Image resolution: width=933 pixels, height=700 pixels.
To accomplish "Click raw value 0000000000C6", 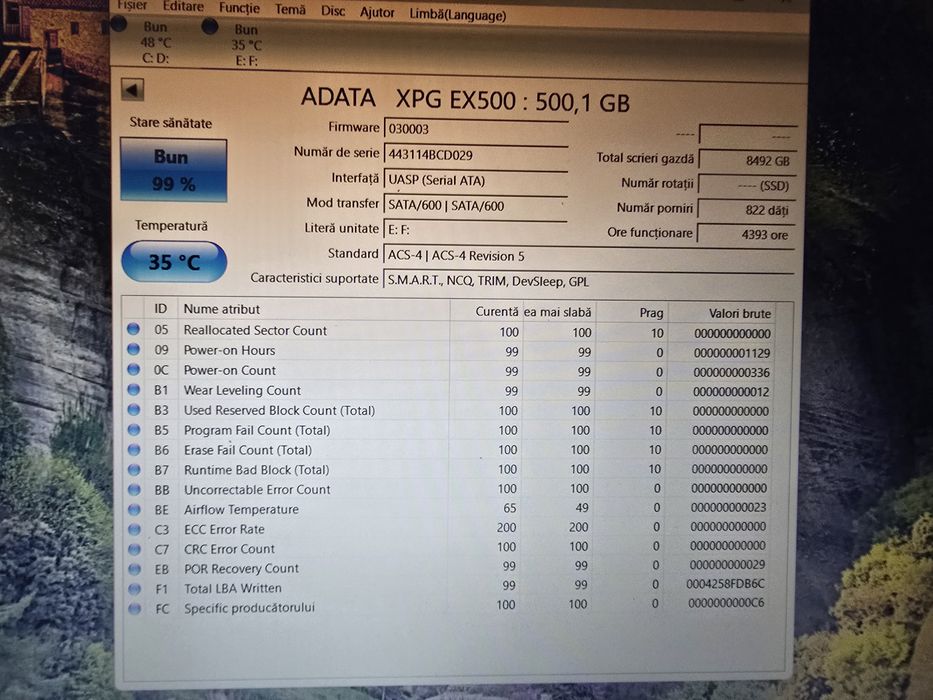I will (x=726, y=603).
